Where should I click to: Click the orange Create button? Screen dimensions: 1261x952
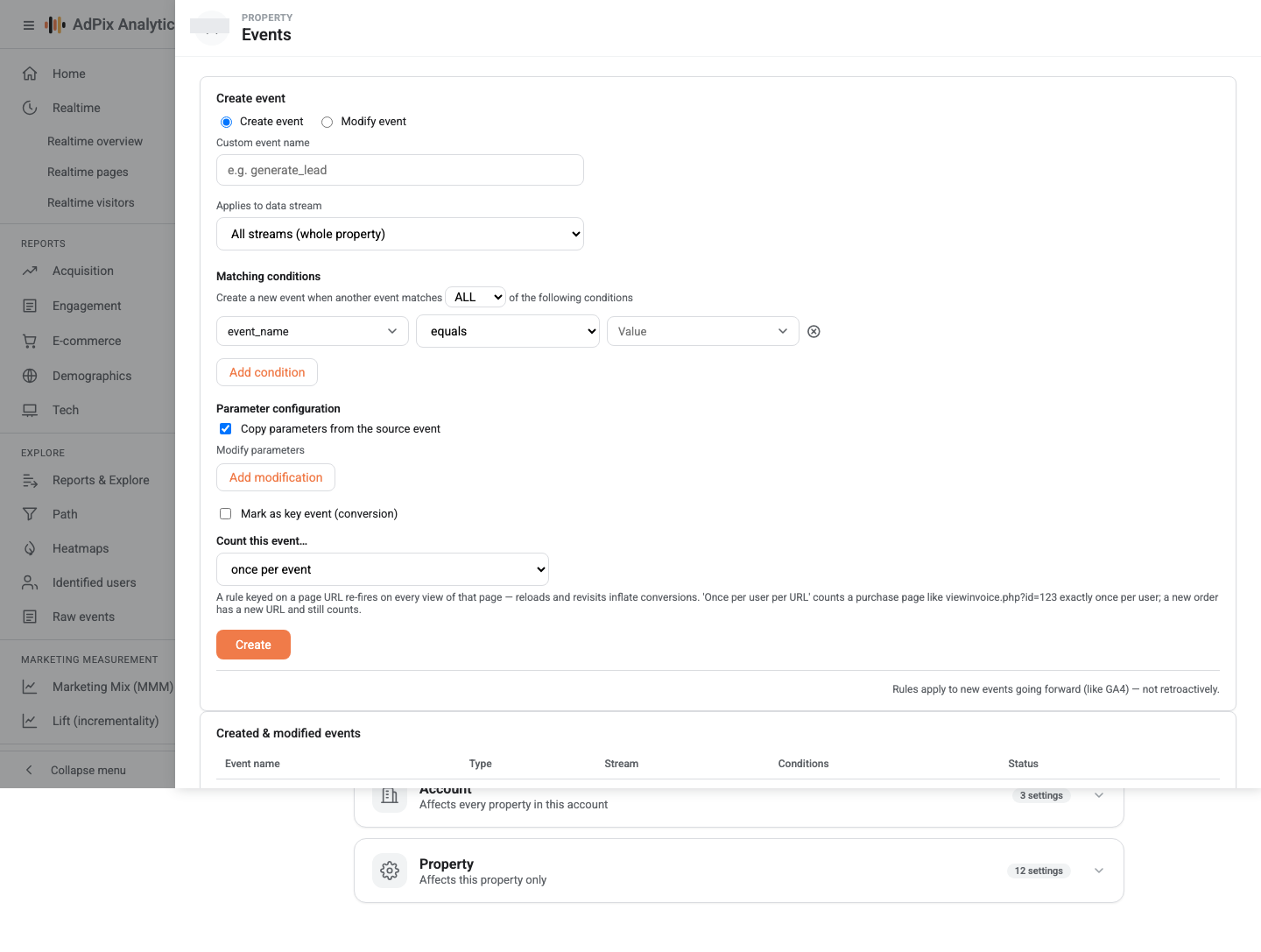(x=253, y=645)
